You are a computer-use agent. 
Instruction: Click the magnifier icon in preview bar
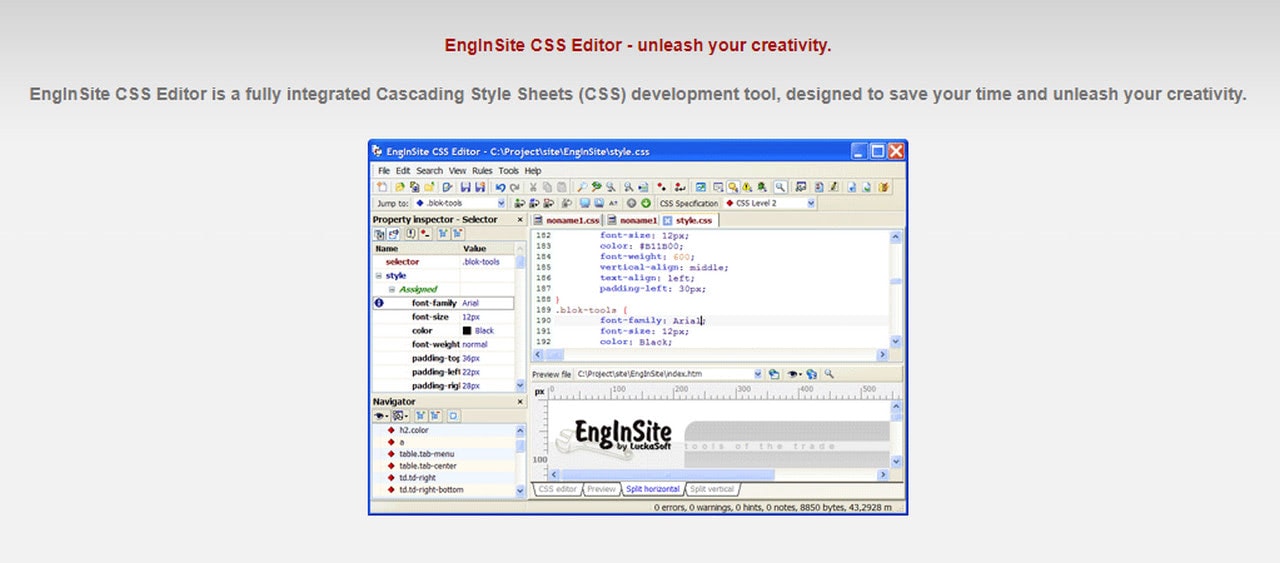[829, 374]
